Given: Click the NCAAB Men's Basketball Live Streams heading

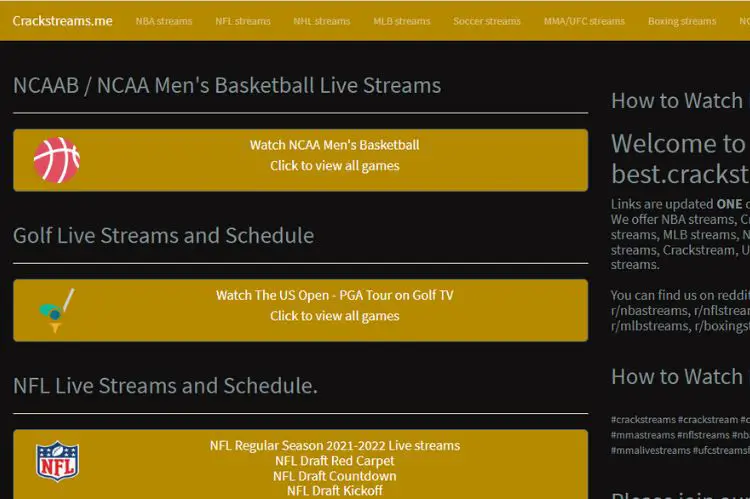Looking at the screenshot, I should tap(227, 86).
